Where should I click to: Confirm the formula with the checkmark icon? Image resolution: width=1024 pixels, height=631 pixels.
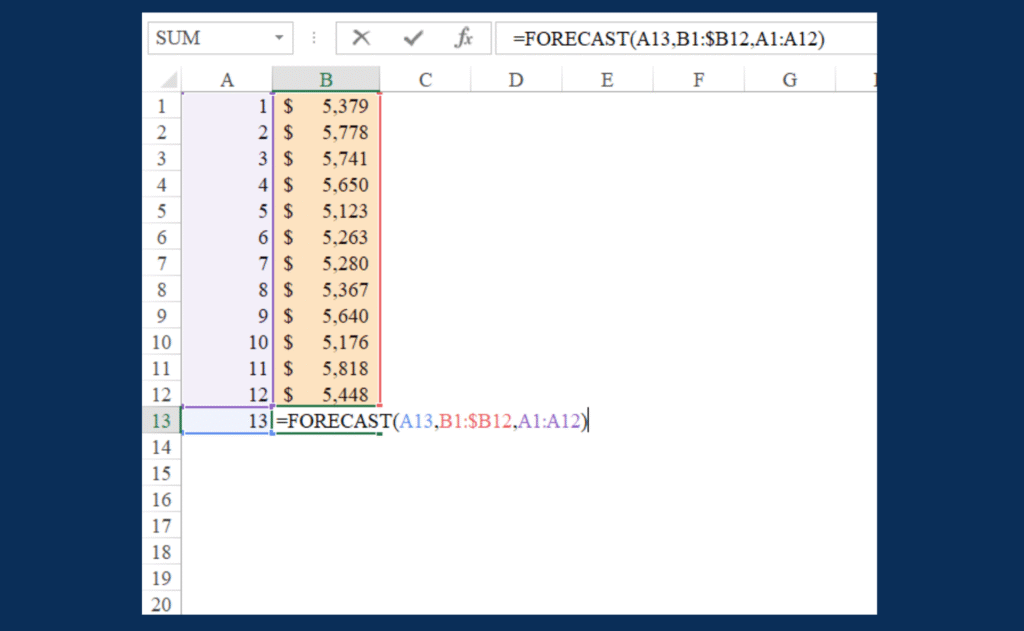coord(412,37)
